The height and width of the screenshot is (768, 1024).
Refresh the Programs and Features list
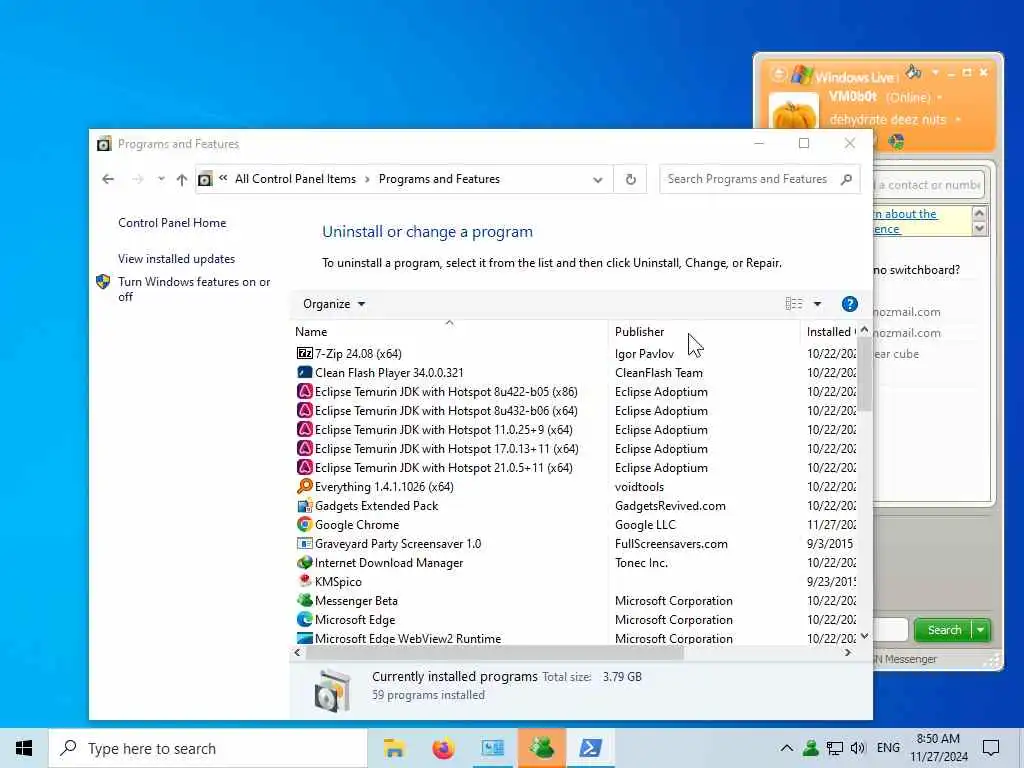click(630, 179)
